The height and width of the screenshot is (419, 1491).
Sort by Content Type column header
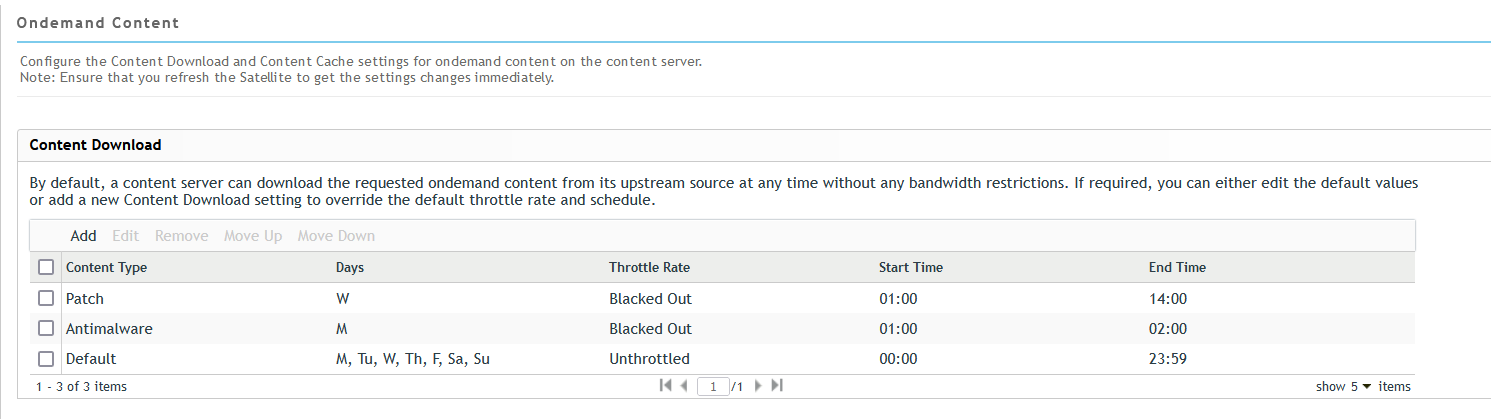pyautogui.click(x=106, y=267)
